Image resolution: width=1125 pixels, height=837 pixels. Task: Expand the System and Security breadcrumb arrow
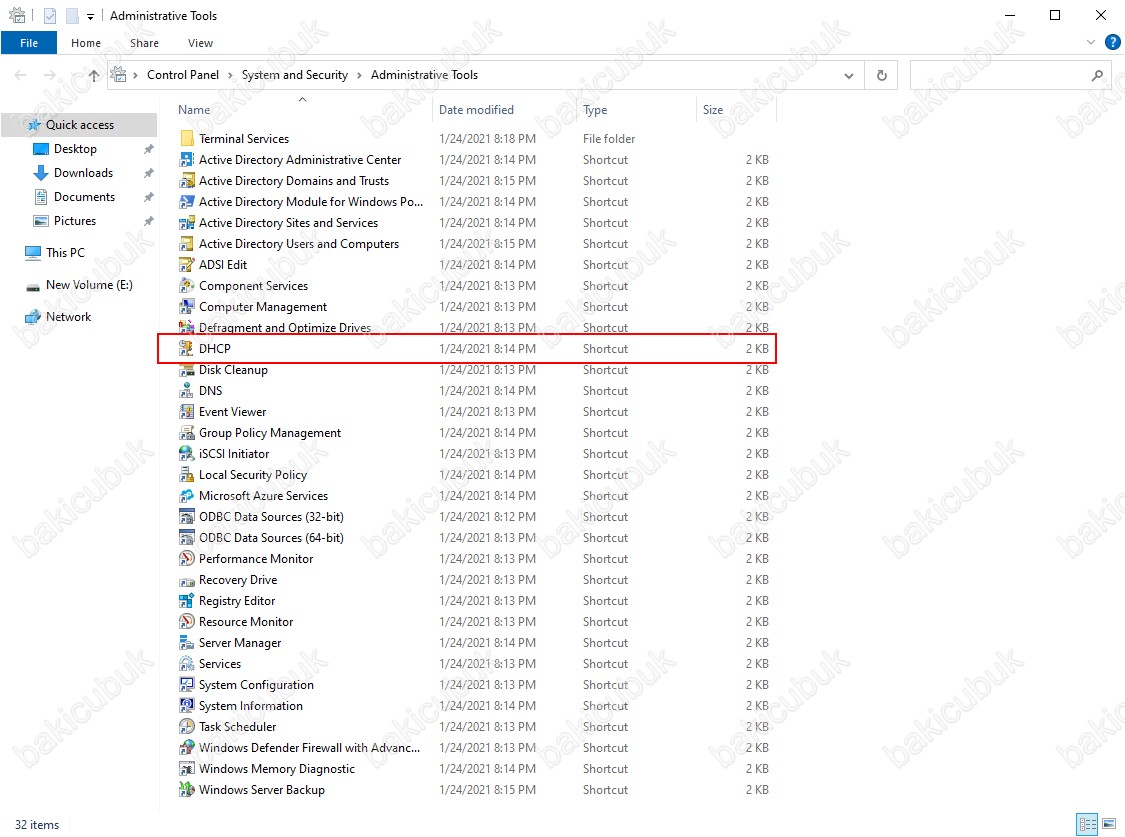pyautogui.click(x=359, y=75)
